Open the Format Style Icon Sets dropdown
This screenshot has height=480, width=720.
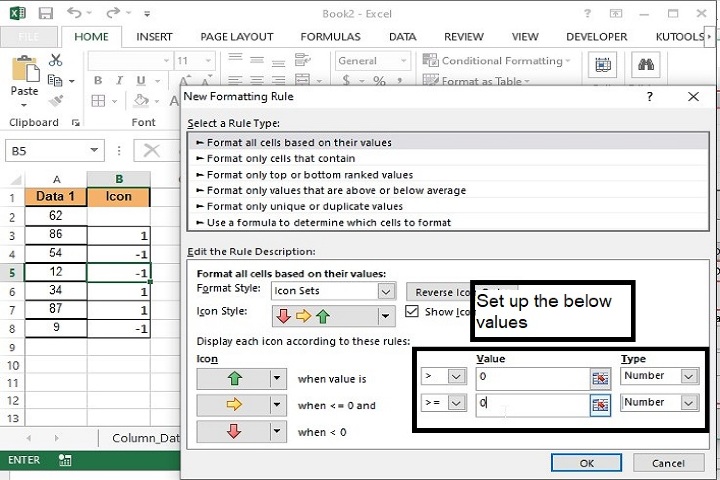386,291
